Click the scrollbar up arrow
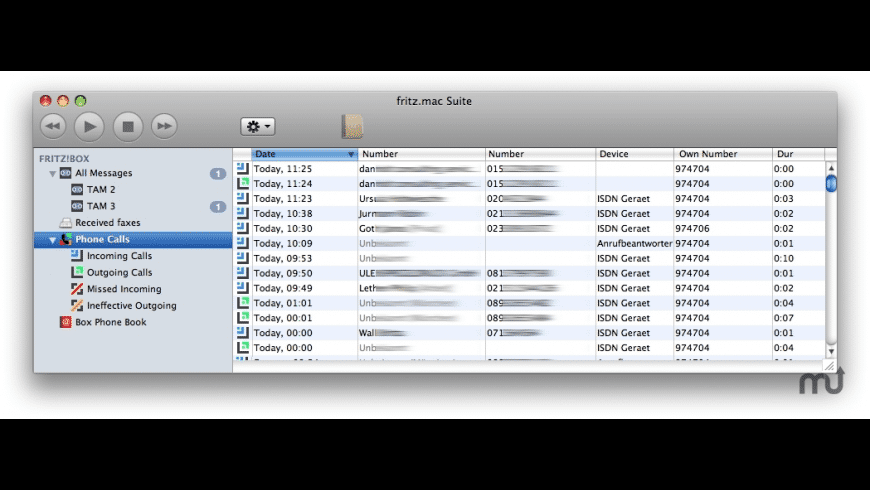Image resolution: width=870 pixels, height=490 pixels. (831, 168)
